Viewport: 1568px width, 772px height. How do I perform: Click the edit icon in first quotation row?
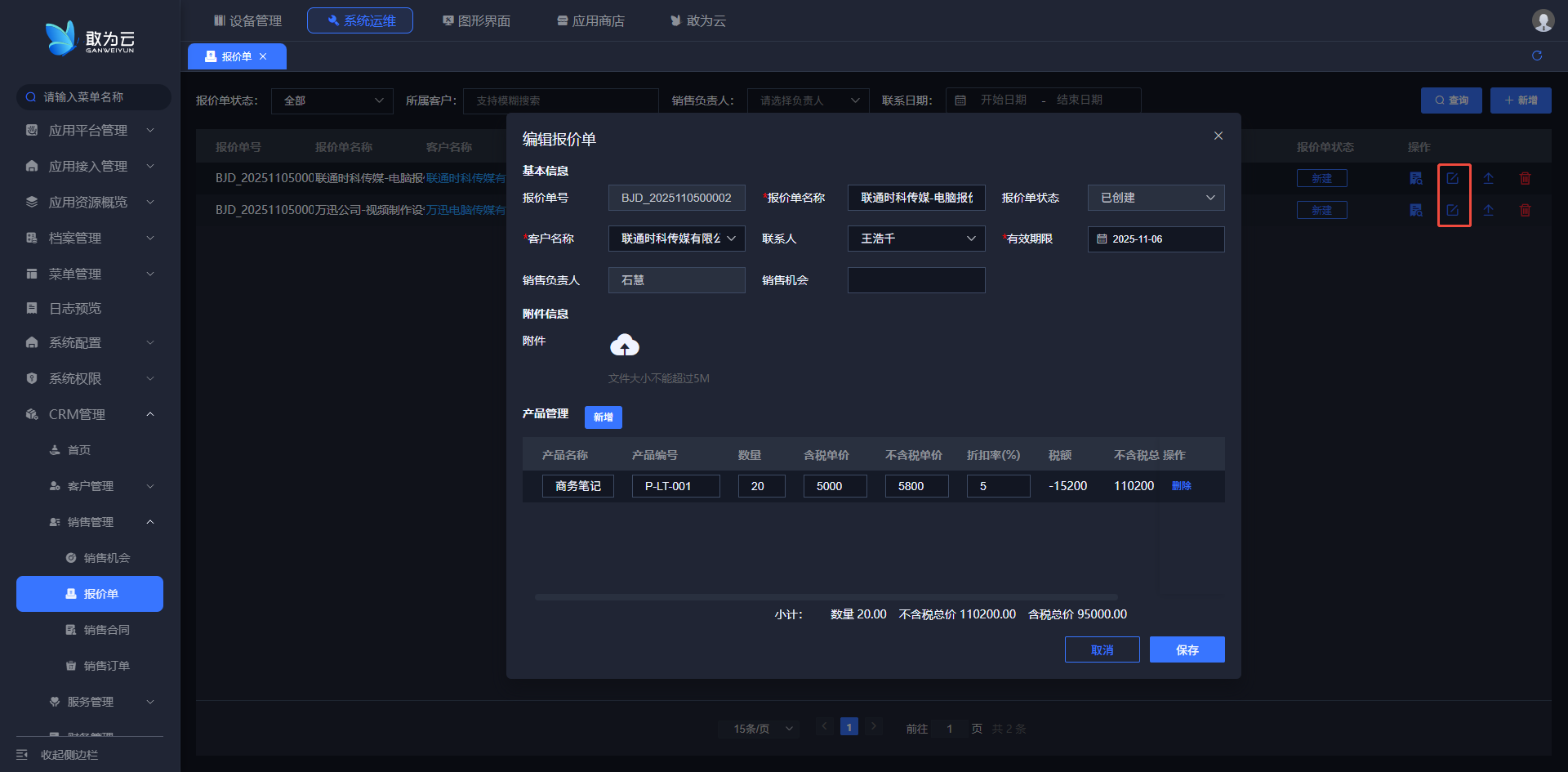(1453, 178)
